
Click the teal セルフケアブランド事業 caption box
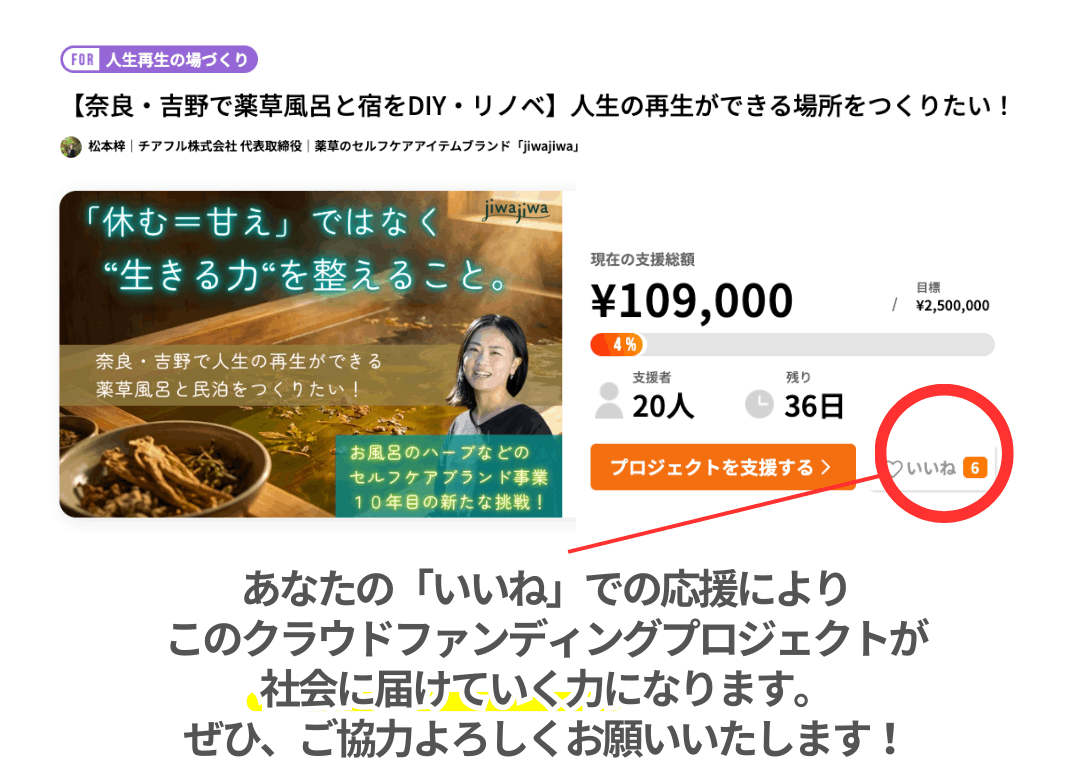[x=448, y=476]
